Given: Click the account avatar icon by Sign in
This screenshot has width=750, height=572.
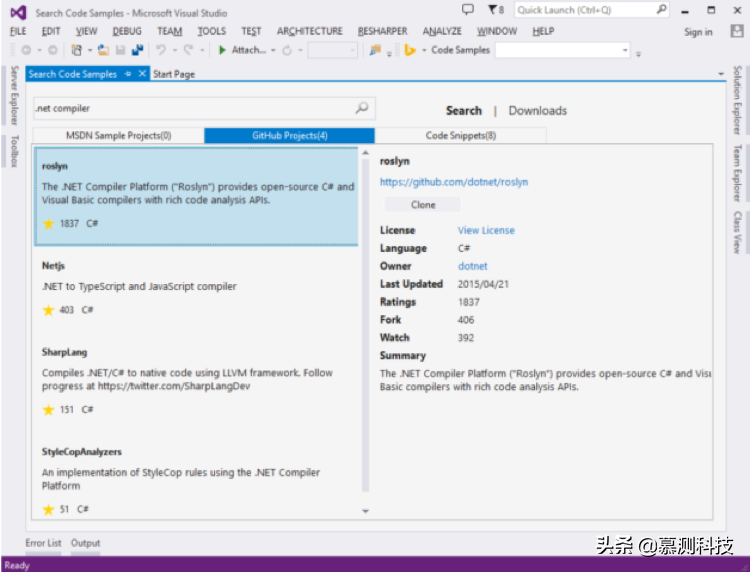Looking at the screenshot, I should (737, 32).
